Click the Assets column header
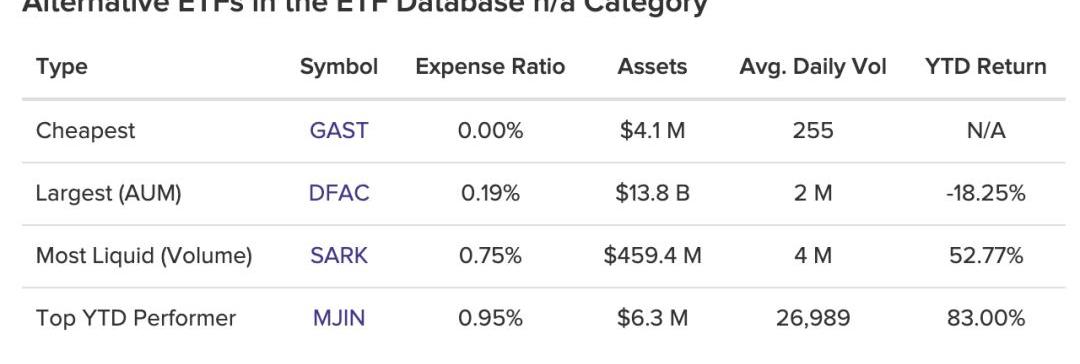Image resolution: width=1080 pixels, height=364 pixels. tap(652, 67)
